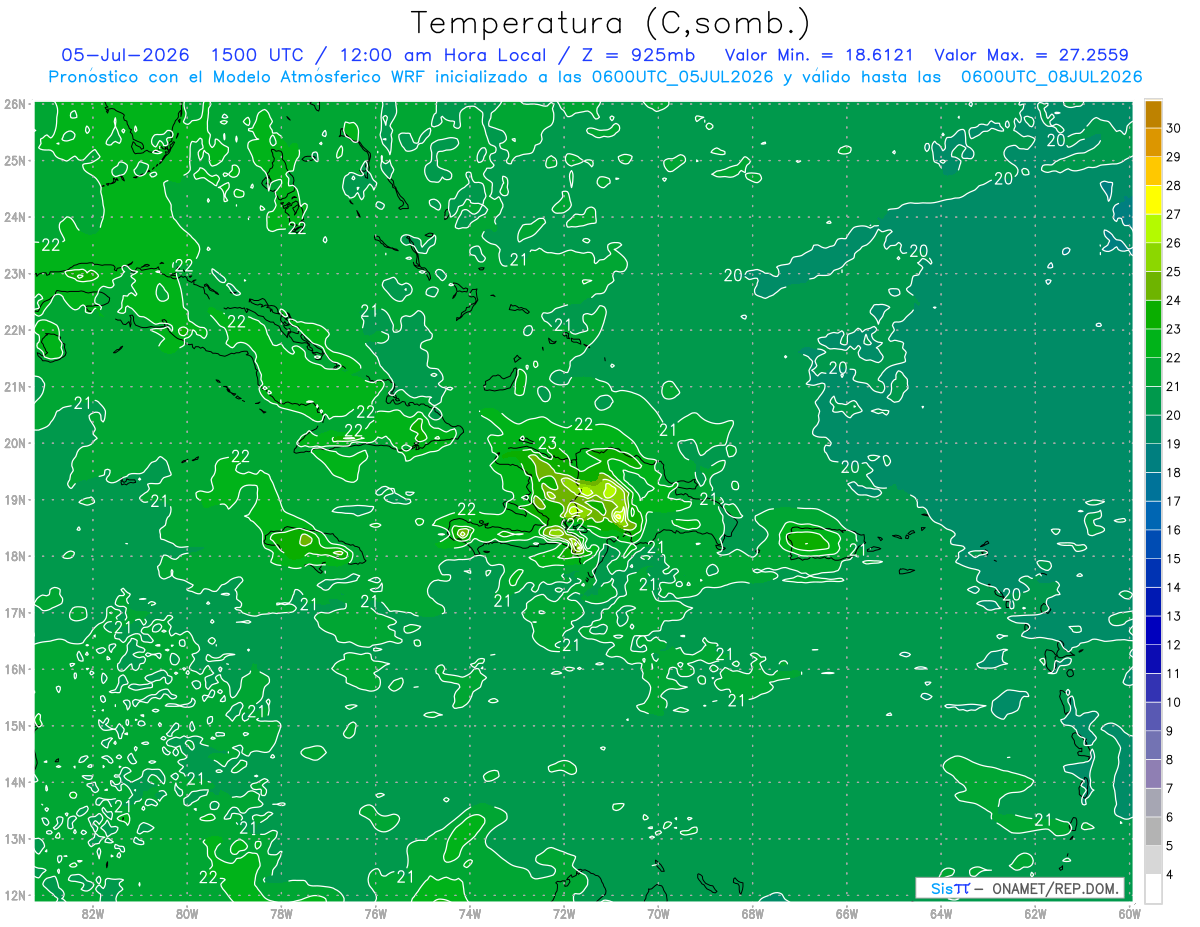
Task: Select the "Z = 925mb" level text
Action: (638, 55)
